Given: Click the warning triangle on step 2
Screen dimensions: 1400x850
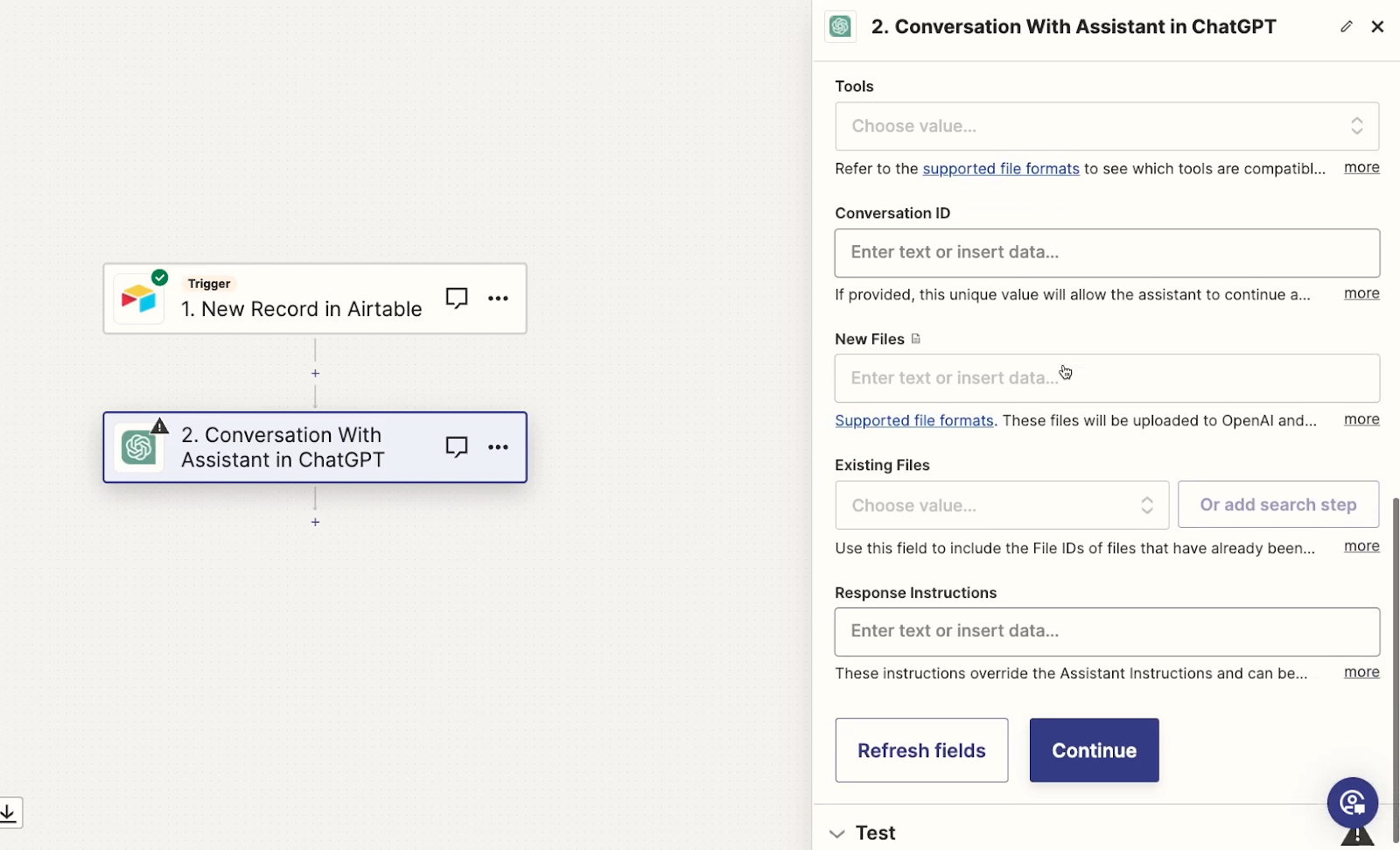Looking at the screenshot, I should pos(159,426).
